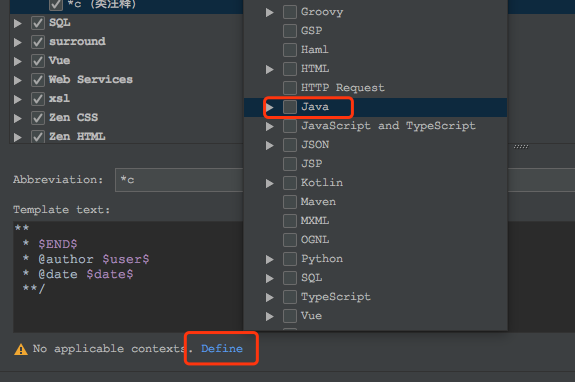Check the MXML context checkbox

[x=290, y=221]
